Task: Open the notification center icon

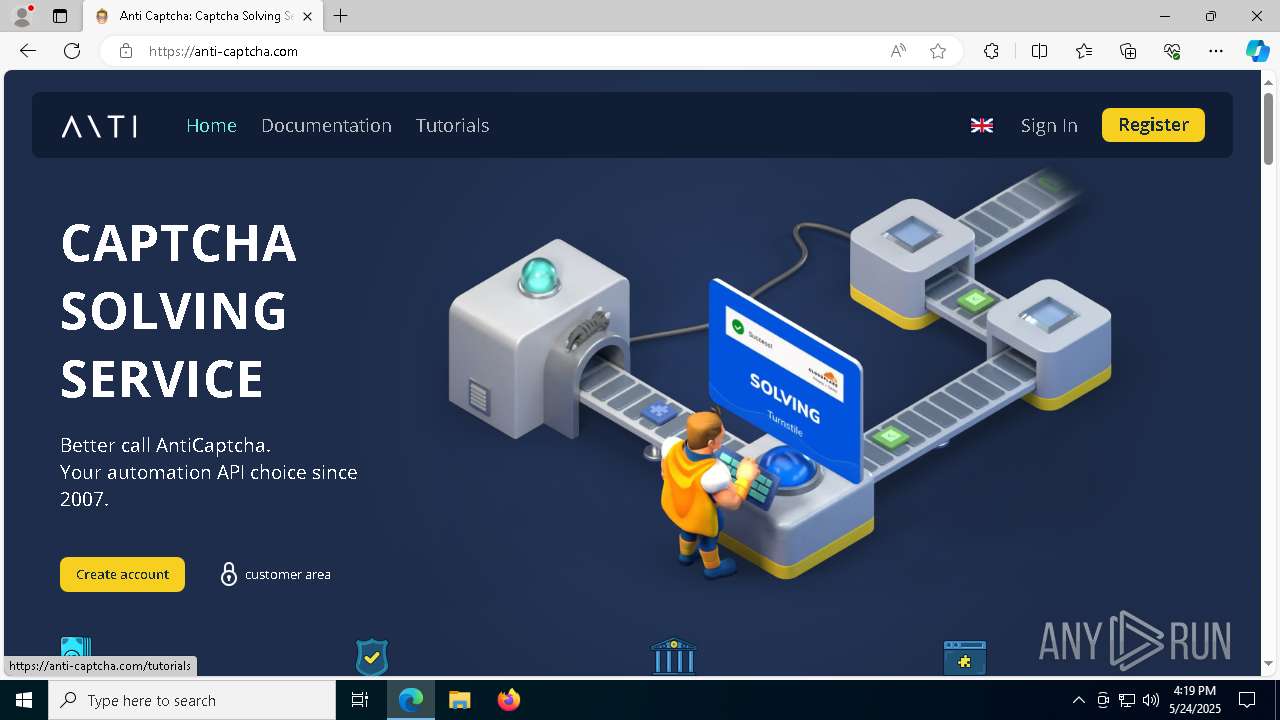Action: pos(1247,700)
